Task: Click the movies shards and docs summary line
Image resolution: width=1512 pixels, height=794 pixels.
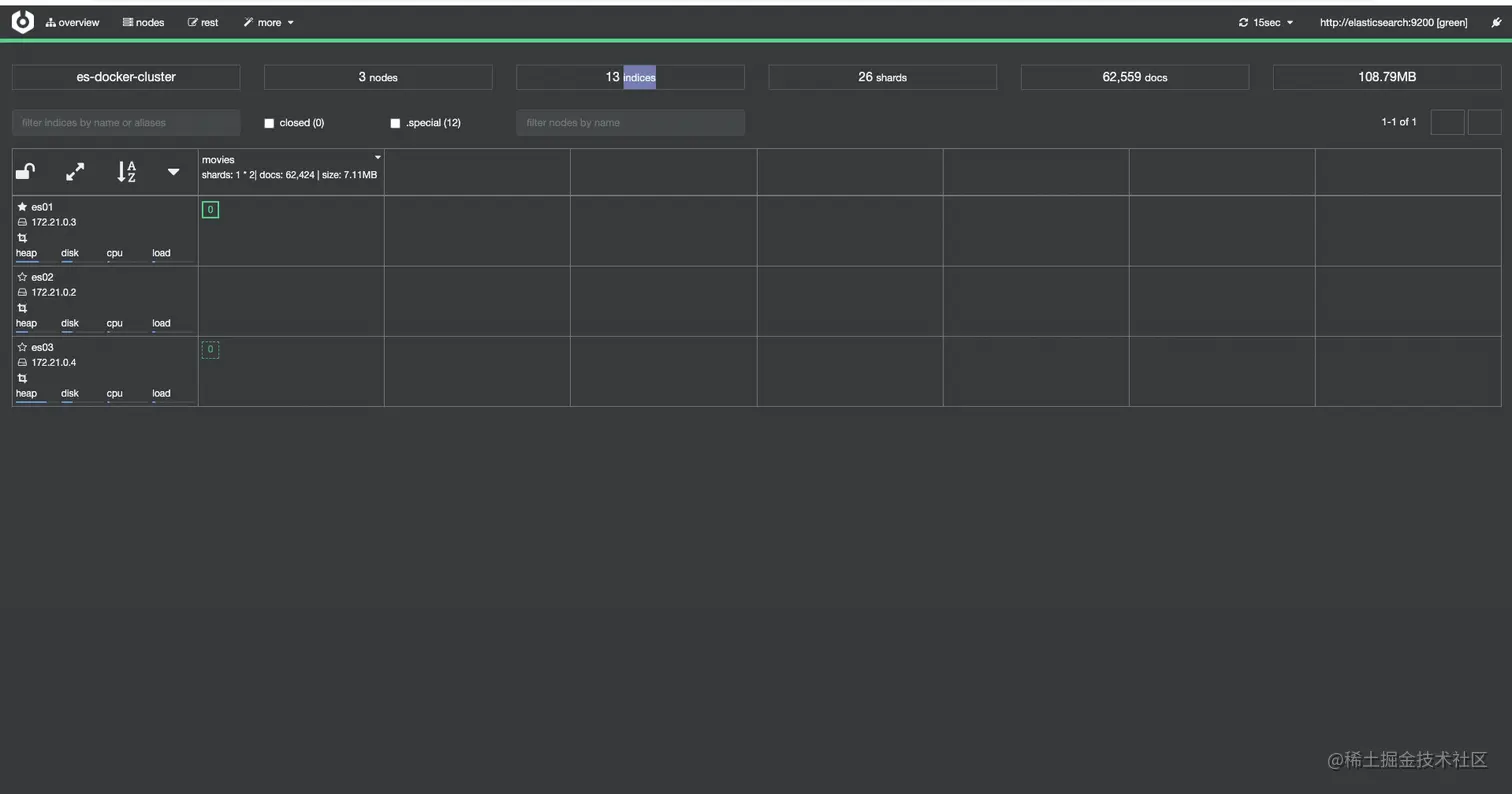Action: coord(289,175)
